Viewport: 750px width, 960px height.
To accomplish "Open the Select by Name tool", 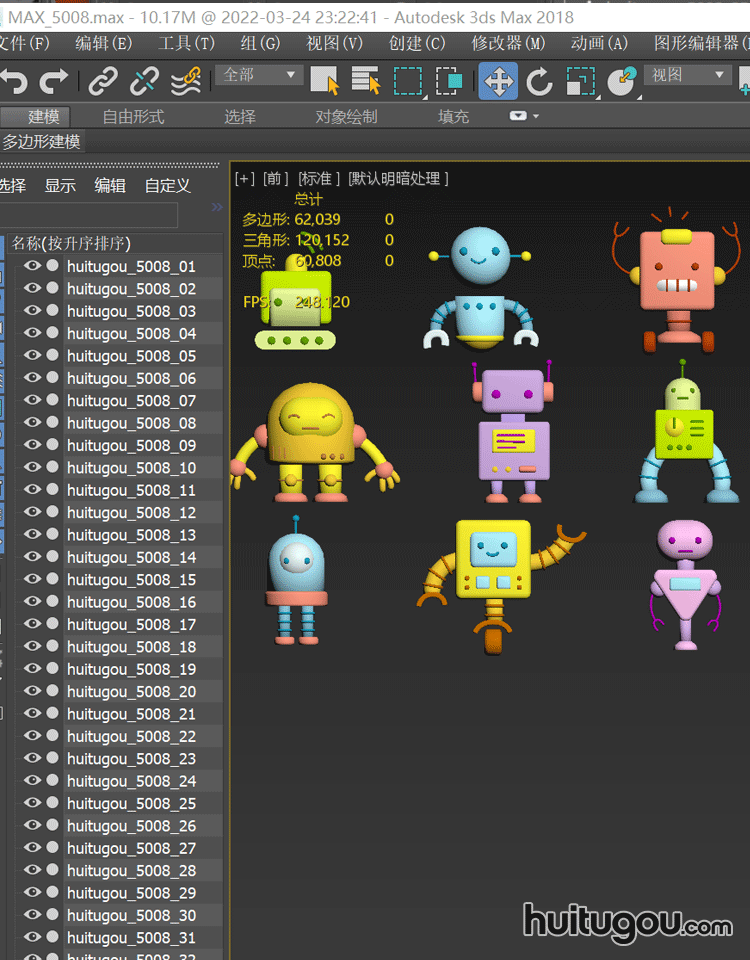I will pos(366,81).
